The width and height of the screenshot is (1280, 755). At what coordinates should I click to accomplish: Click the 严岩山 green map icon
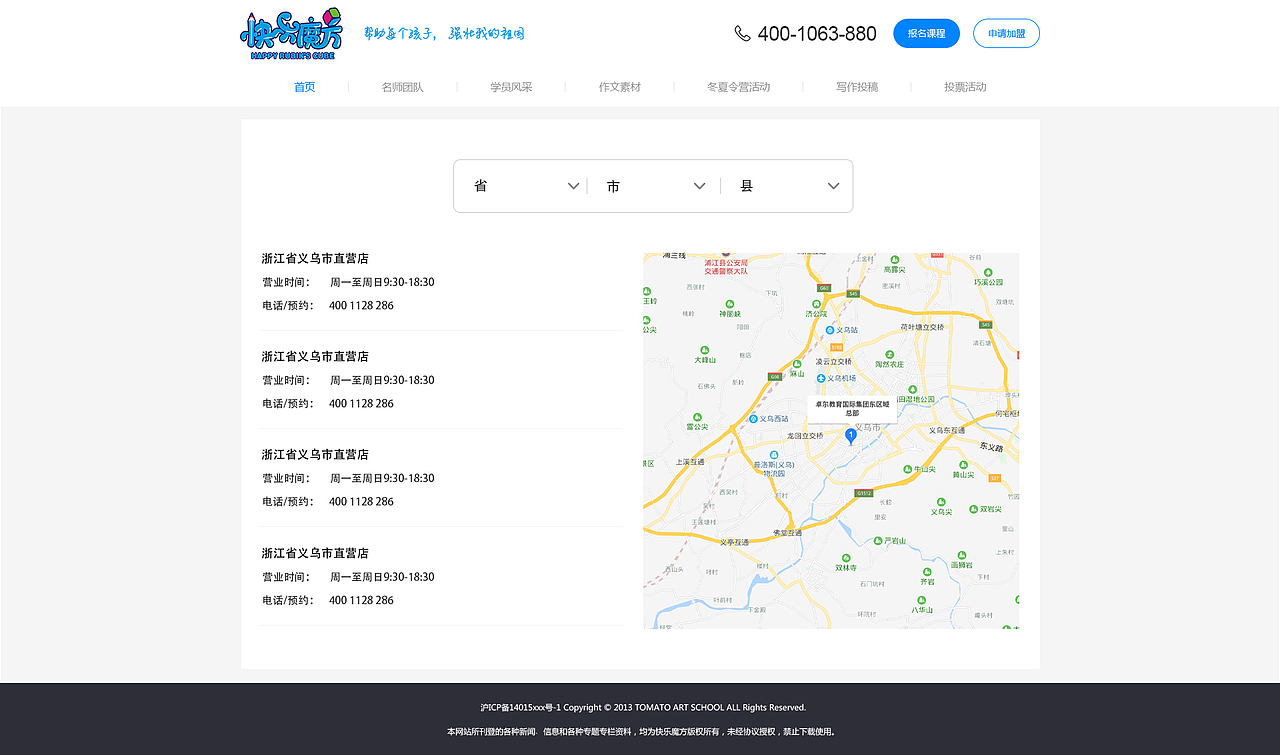point(878,541)
